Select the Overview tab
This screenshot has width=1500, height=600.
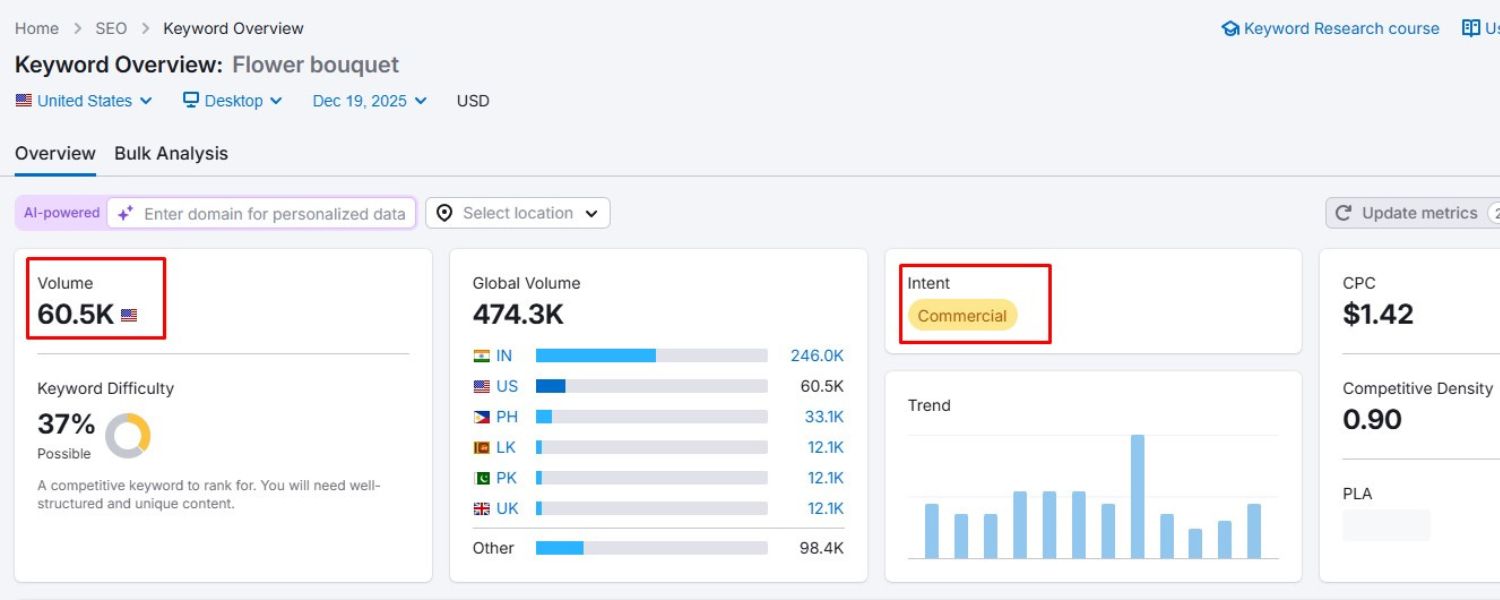click(x=55, y=153)
